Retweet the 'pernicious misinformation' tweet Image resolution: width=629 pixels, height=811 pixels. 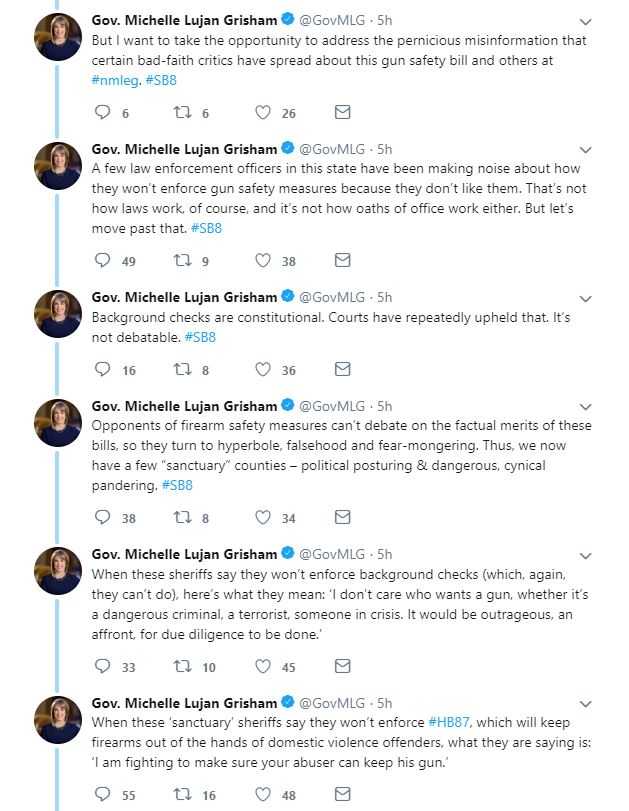tap(182, 113)
